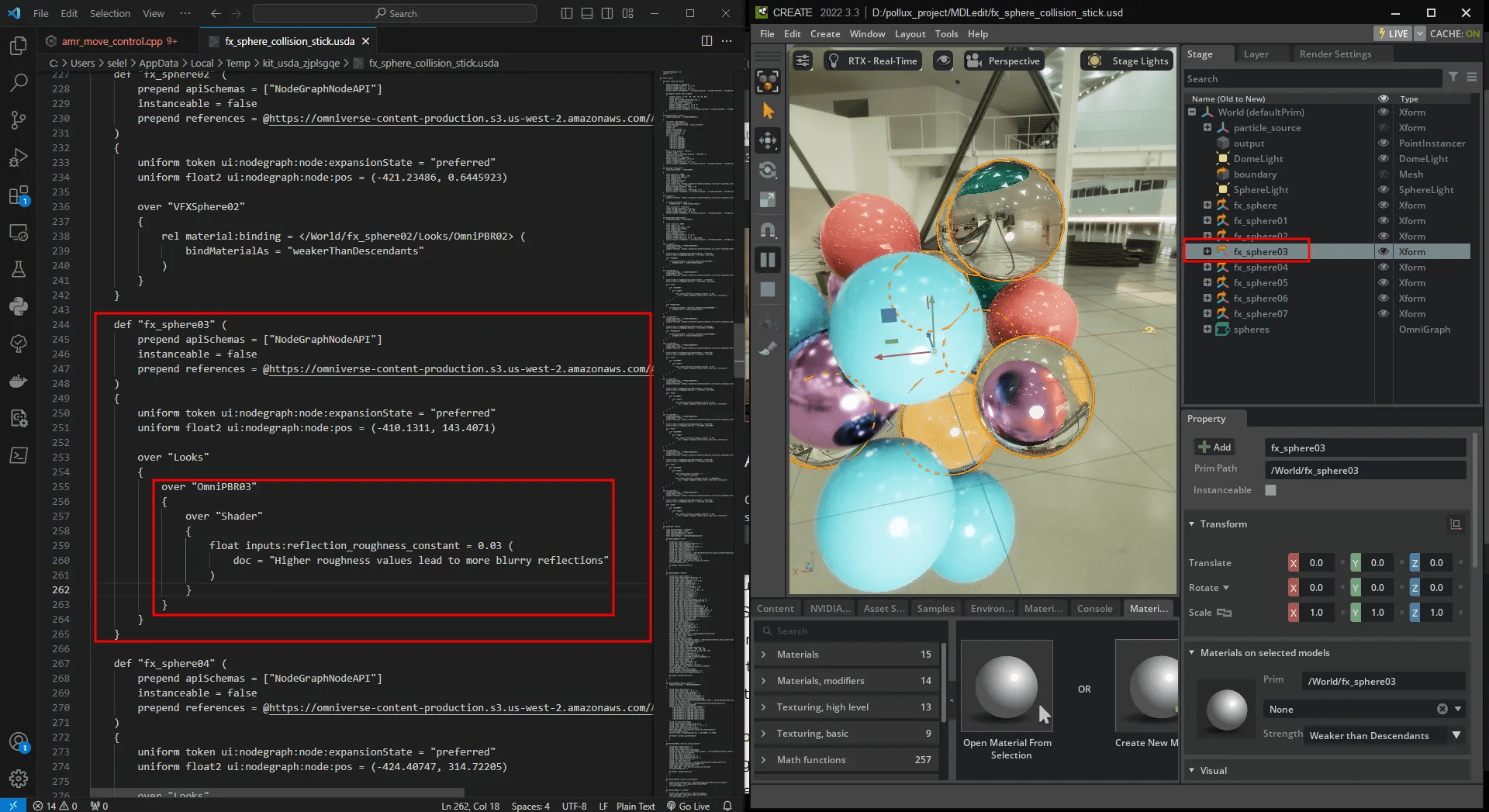1489x812 pixels.
Task: Click the white material preview sphere thumbnail
Action: tap(1225, 710)
